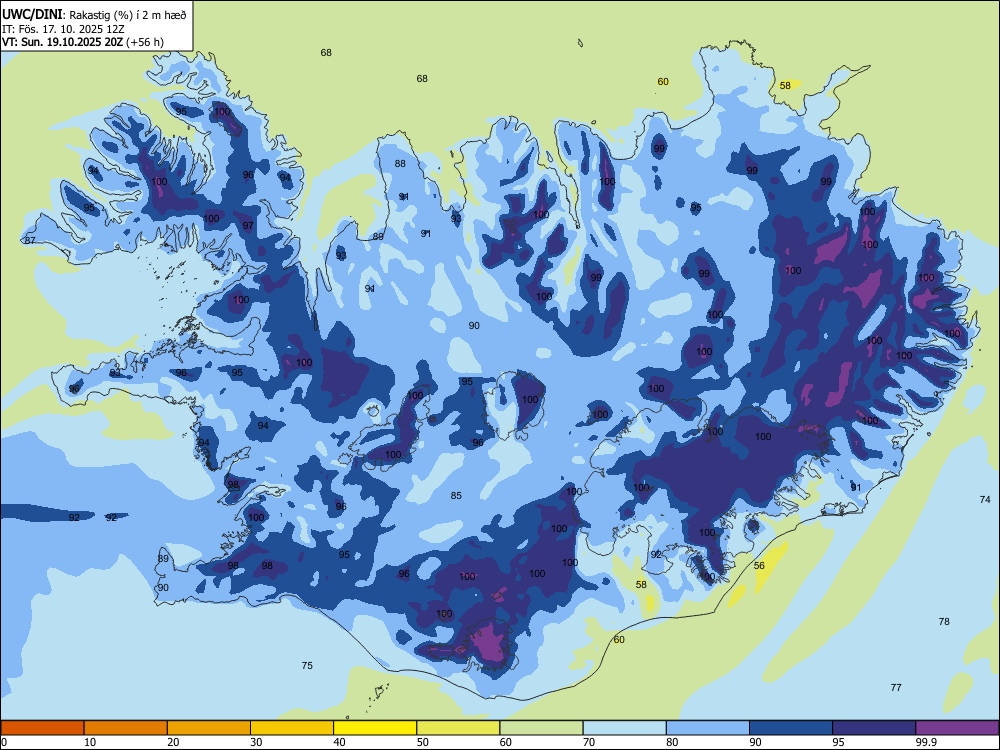Click the golden 30–40 legend swatch
The height and width of the screenshot is (750, 1000).
click(292, 728)
